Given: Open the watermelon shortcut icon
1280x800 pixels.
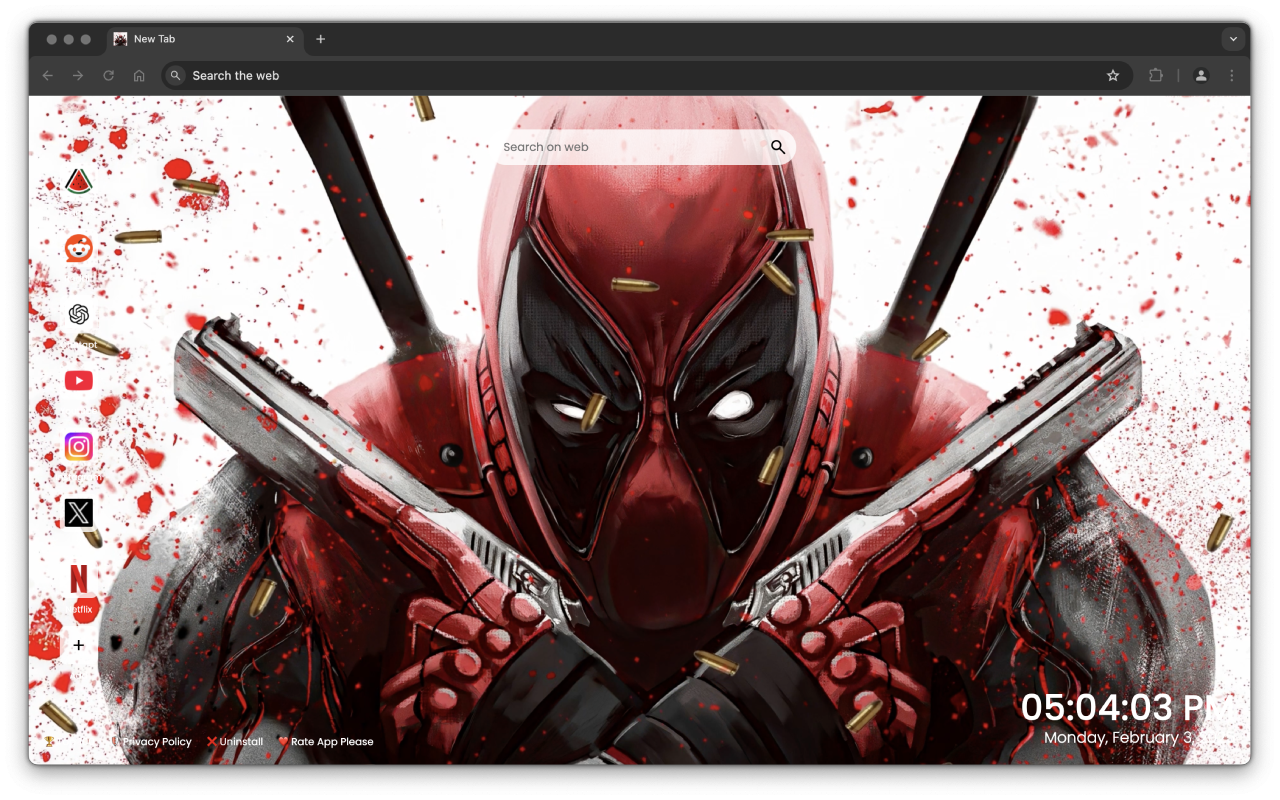Looking at the screenshot, I should coord(79,182).
